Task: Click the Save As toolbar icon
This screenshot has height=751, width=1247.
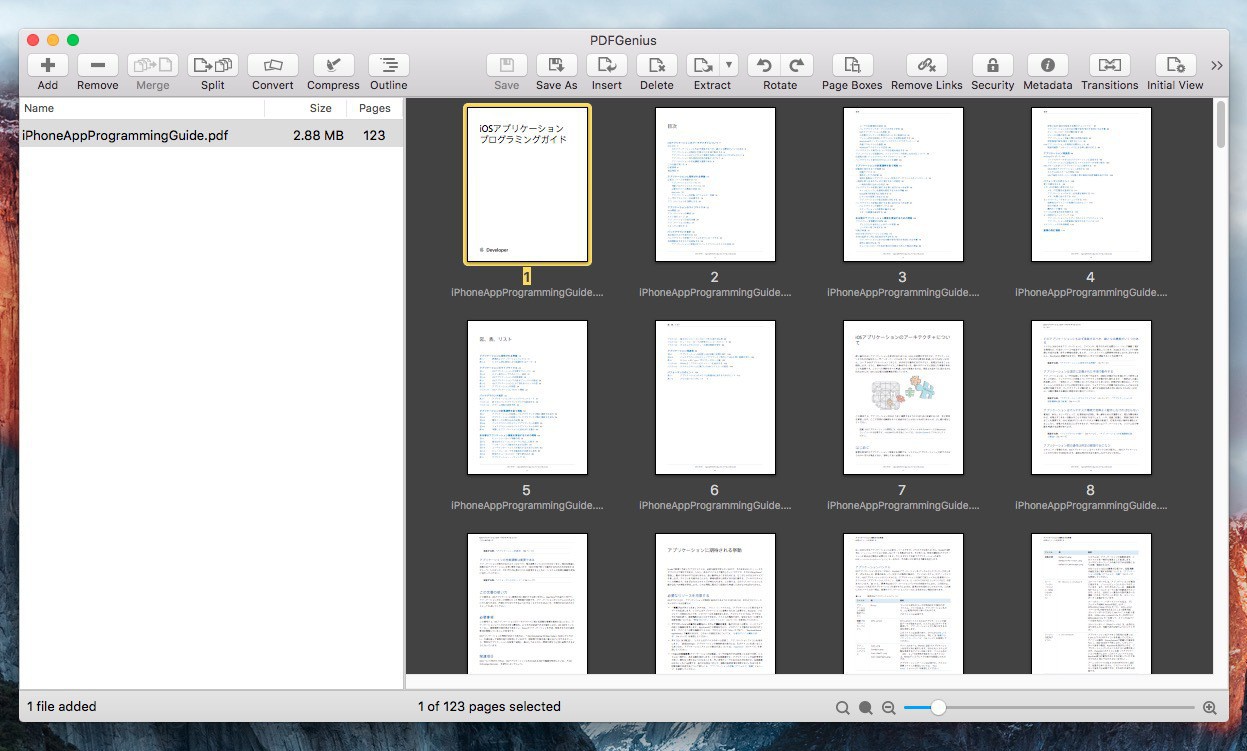Action: pos(556,65)
